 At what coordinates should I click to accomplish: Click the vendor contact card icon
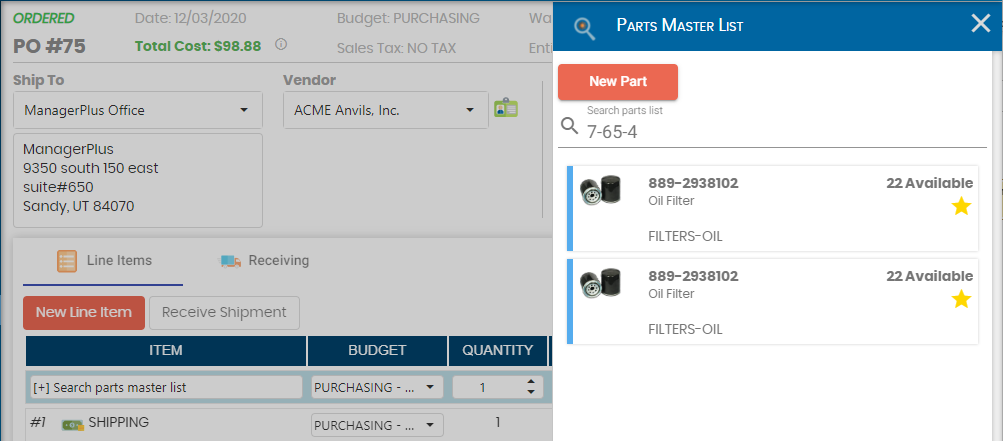pyautogui.click(x=506, y=109)
